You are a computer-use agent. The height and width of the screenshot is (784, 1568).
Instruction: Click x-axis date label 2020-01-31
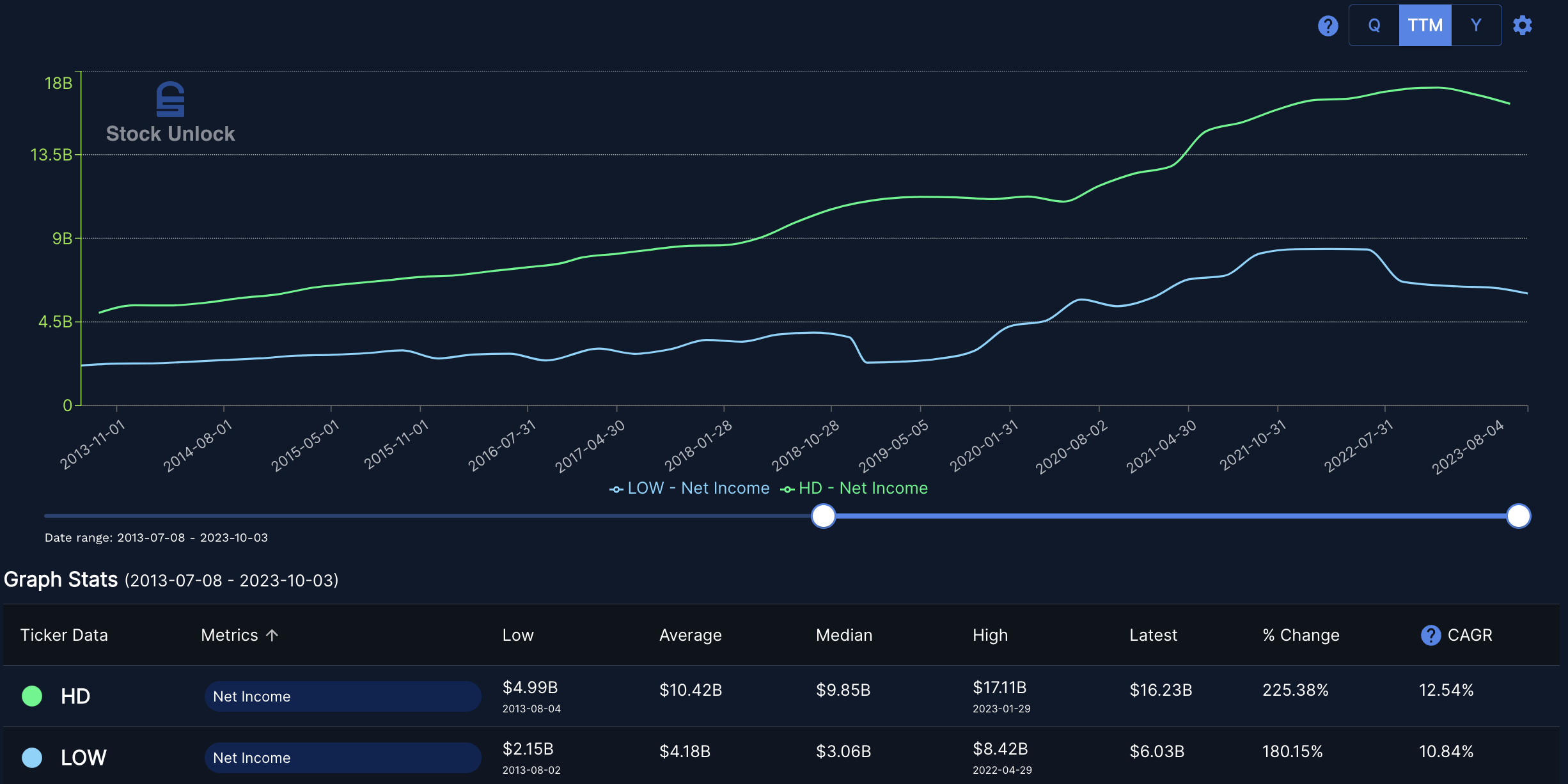pyautogui.click(x=984, y=445)
